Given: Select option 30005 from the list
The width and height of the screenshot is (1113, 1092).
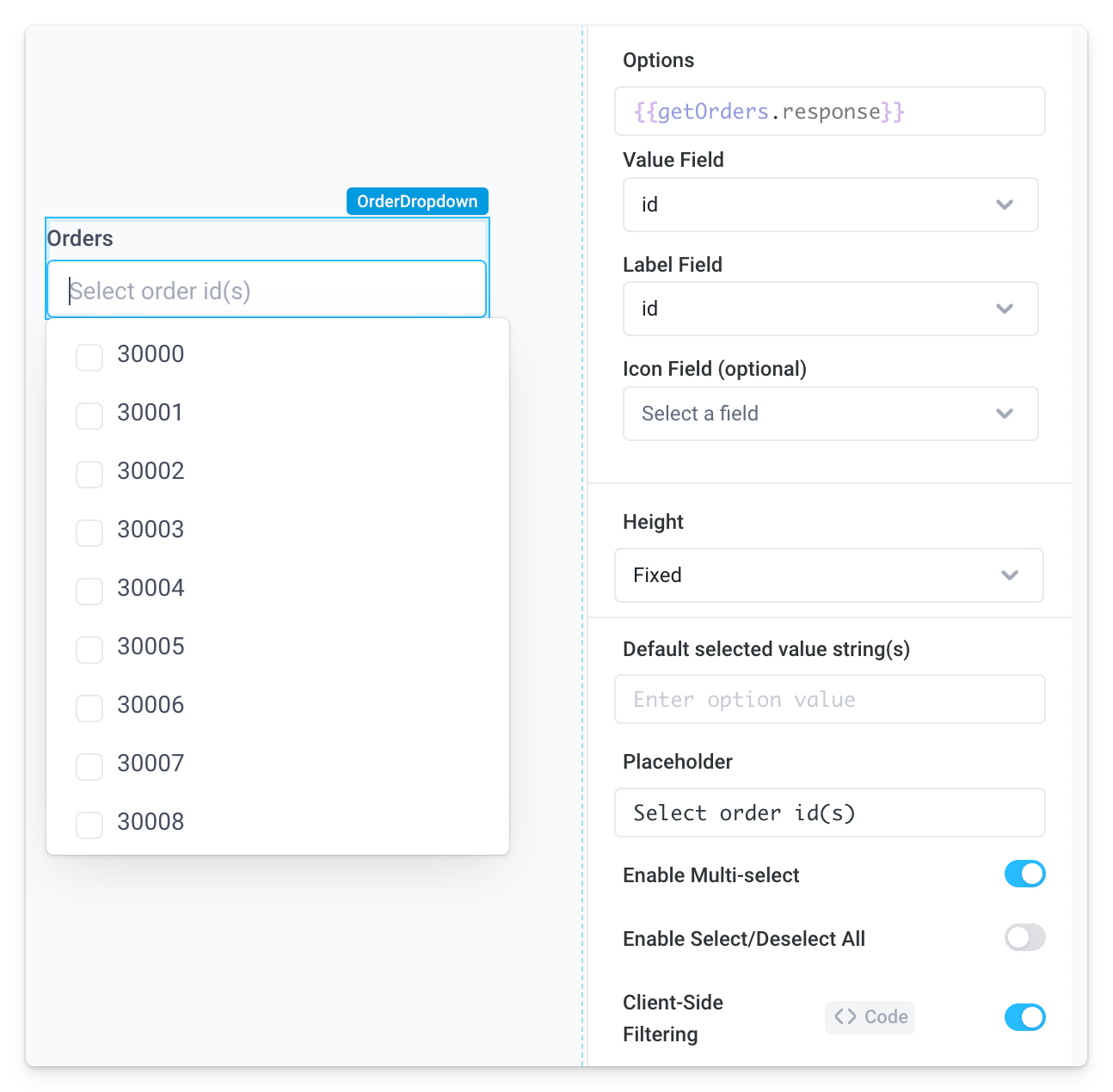Looking at the screenshot, I should click(x=151, y=647).
